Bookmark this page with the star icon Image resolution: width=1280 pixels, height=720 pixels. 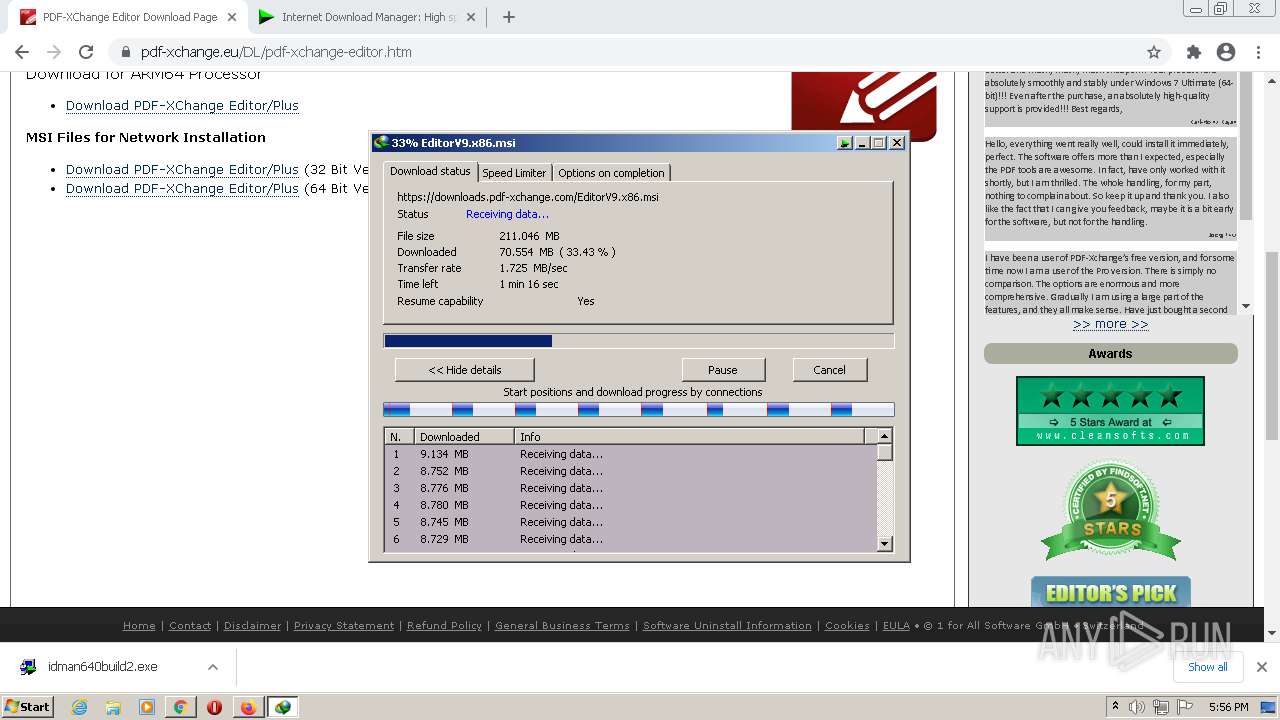(1154, 52)
